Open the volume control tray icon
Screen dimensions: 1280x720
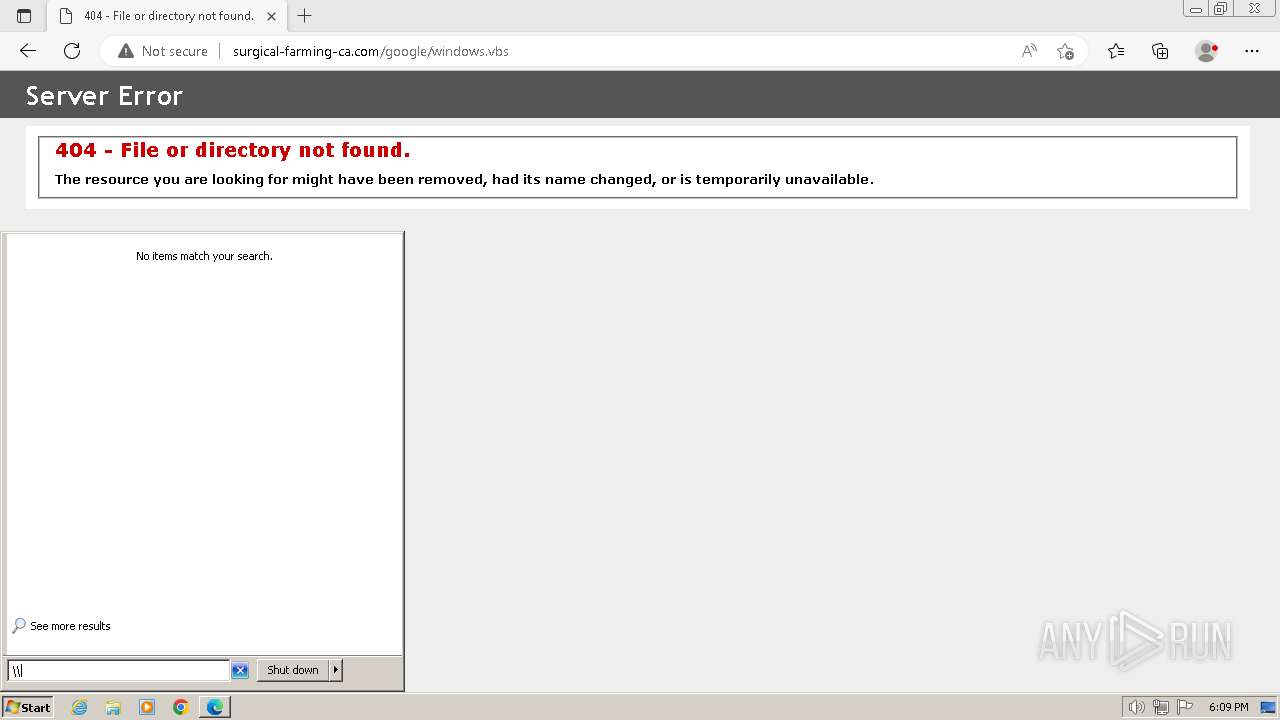[1137, 707]
